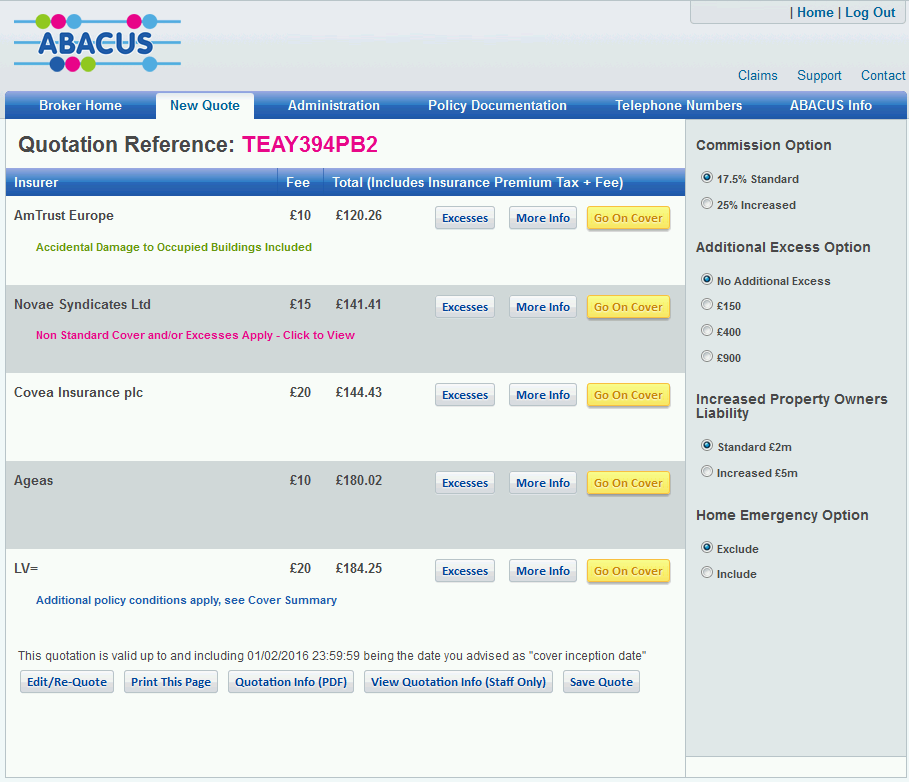Switch to the New Quote tab
Image resolution: width=909 pixels, height=782 pixels.
click(205, 106)
